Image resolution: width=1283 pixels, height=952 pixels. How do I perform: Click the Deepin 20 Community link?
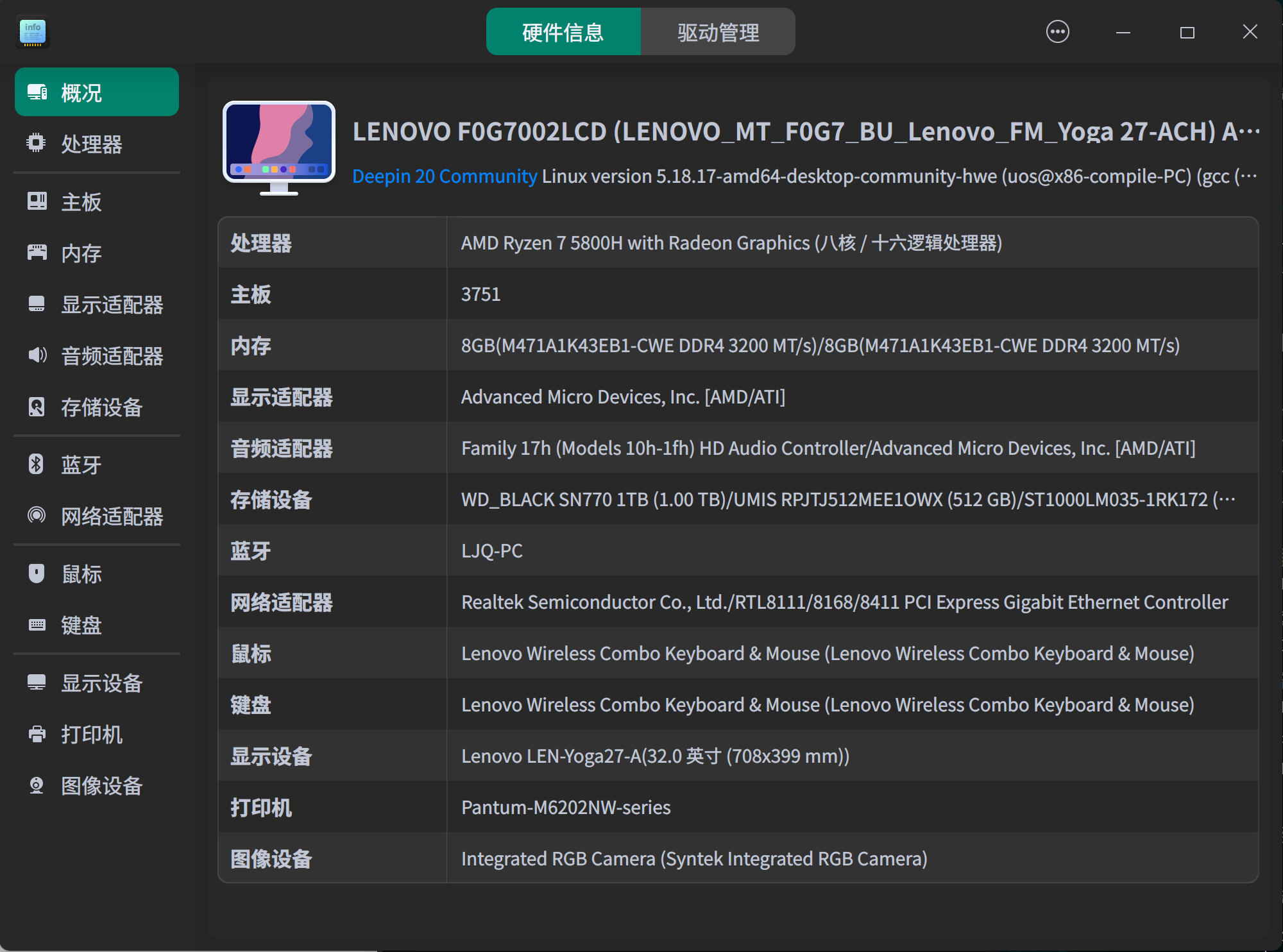coord(445,176)
